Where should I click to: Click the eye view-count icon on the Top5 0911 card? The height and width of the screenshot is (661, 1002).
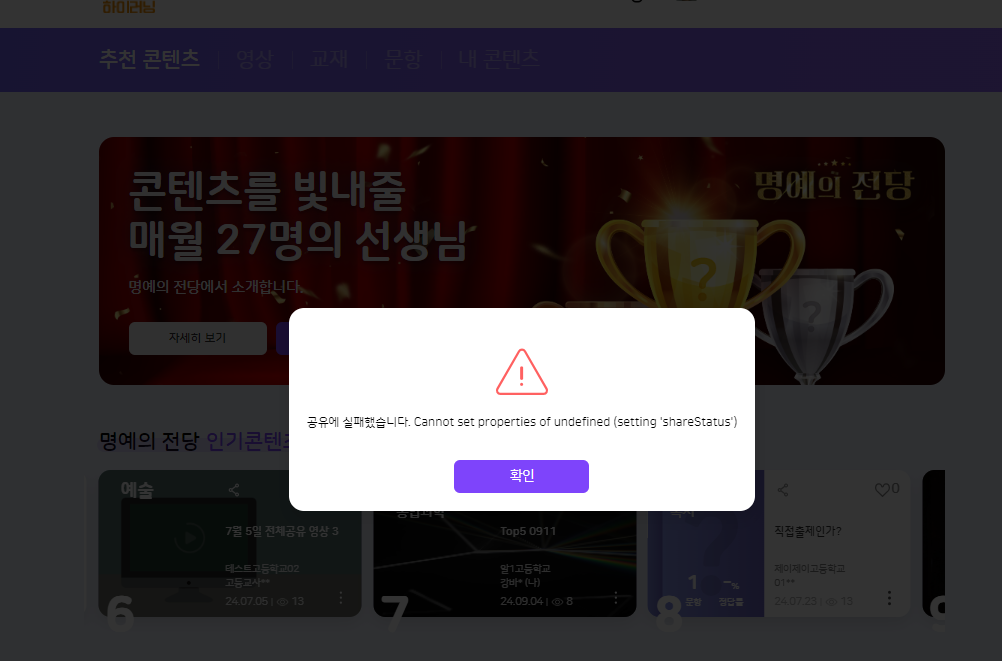point(557,602)
